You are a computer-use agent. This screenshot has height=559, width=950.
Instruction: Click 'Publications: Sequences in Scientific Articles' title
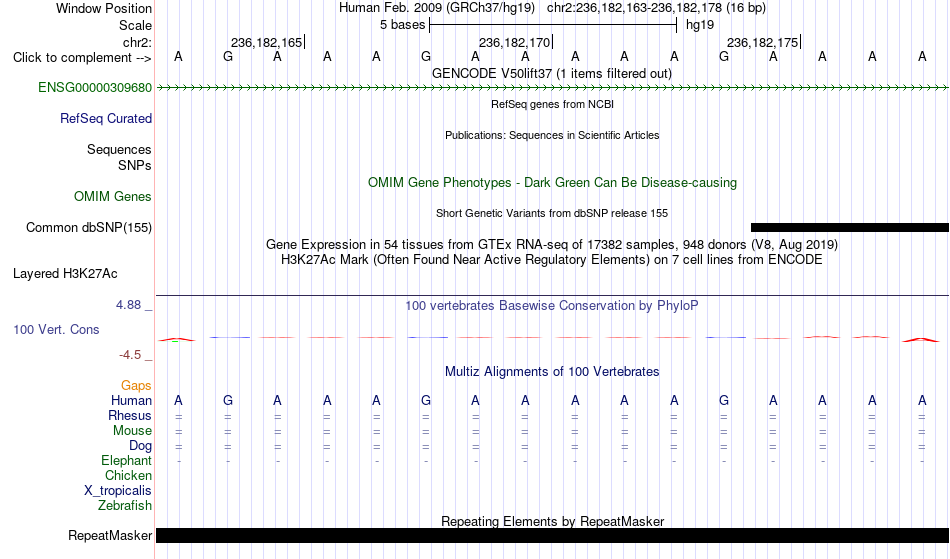(552, 135)
